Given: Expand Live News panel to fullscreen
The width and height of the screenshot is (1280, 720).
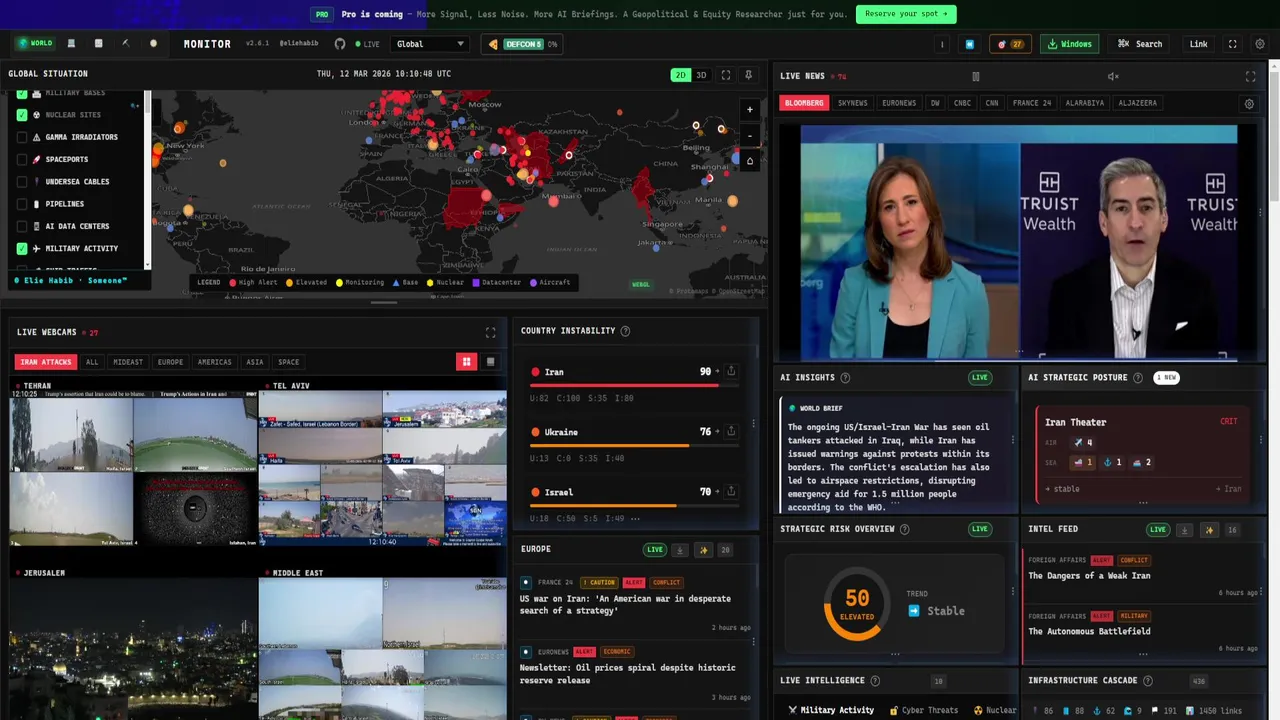Looking at the screenshot, I should click(1250, 76).
